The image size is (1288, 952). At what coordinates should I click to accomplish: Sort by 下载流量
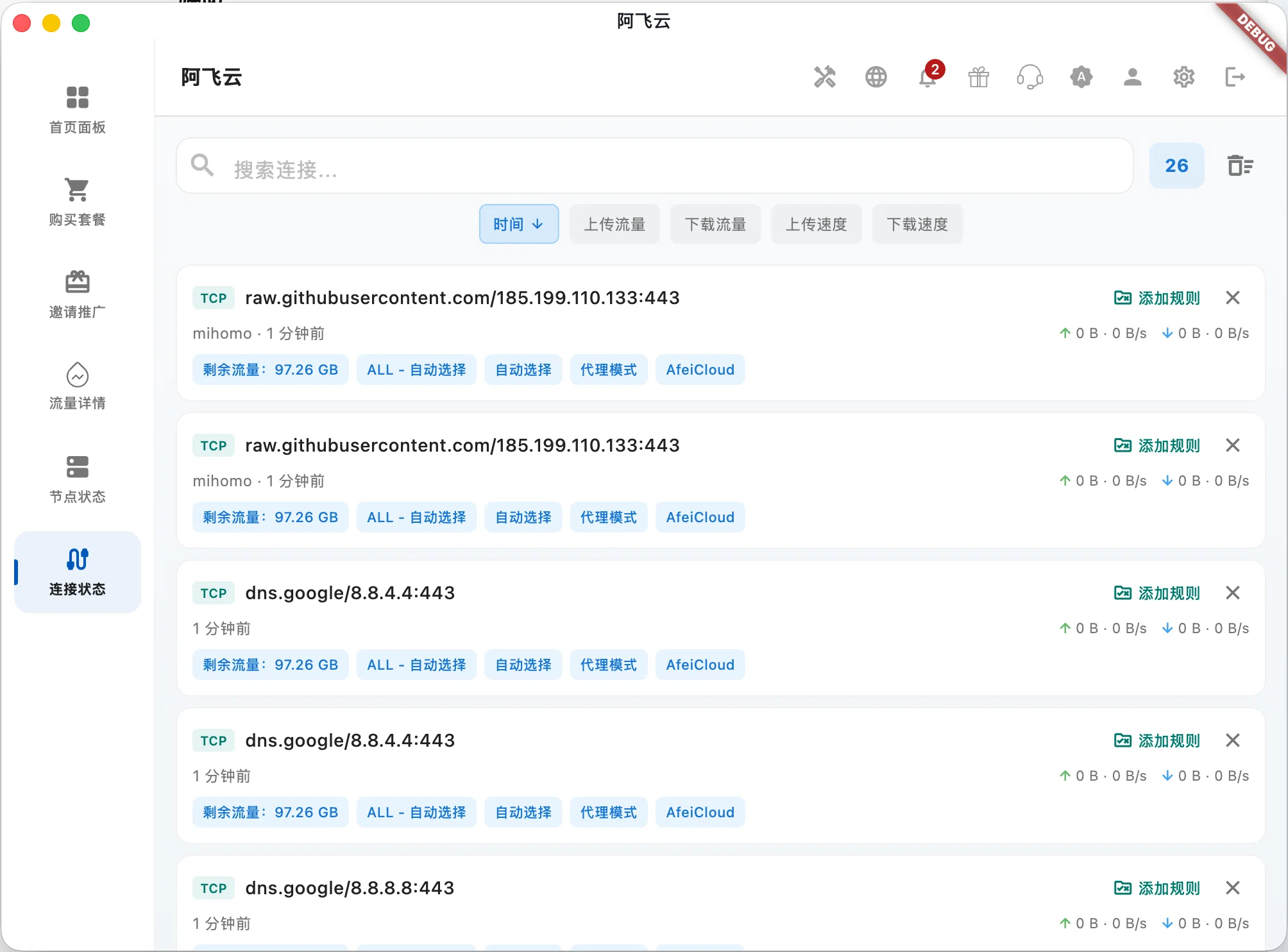[715, 224]
